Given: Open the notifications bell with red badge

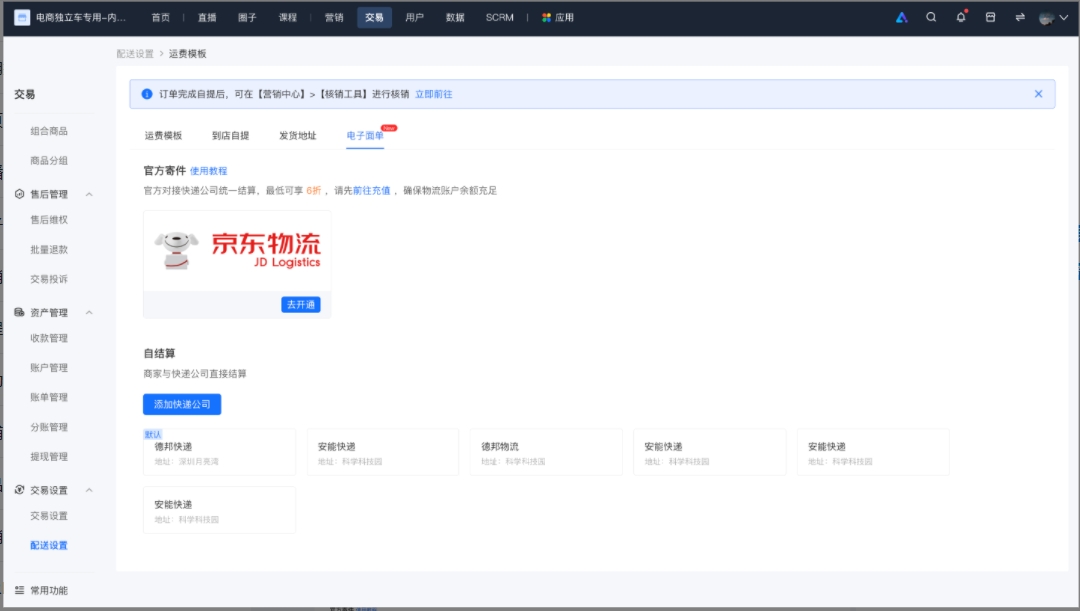Looking at the screenshot, I should [x=961, y=17].
